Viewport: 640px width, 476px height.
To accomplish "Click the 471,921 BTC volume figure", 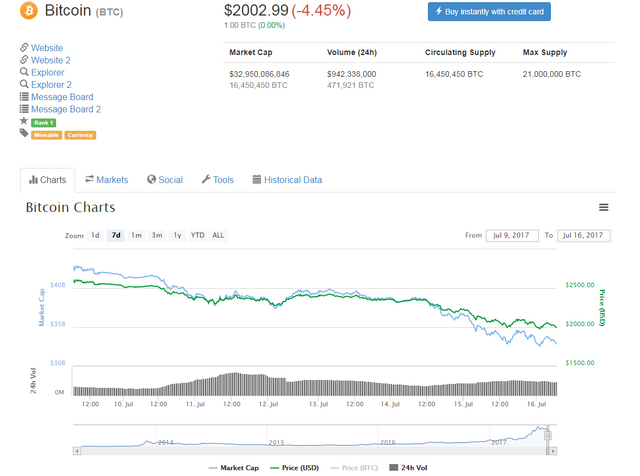I will [x=351, y=85].
